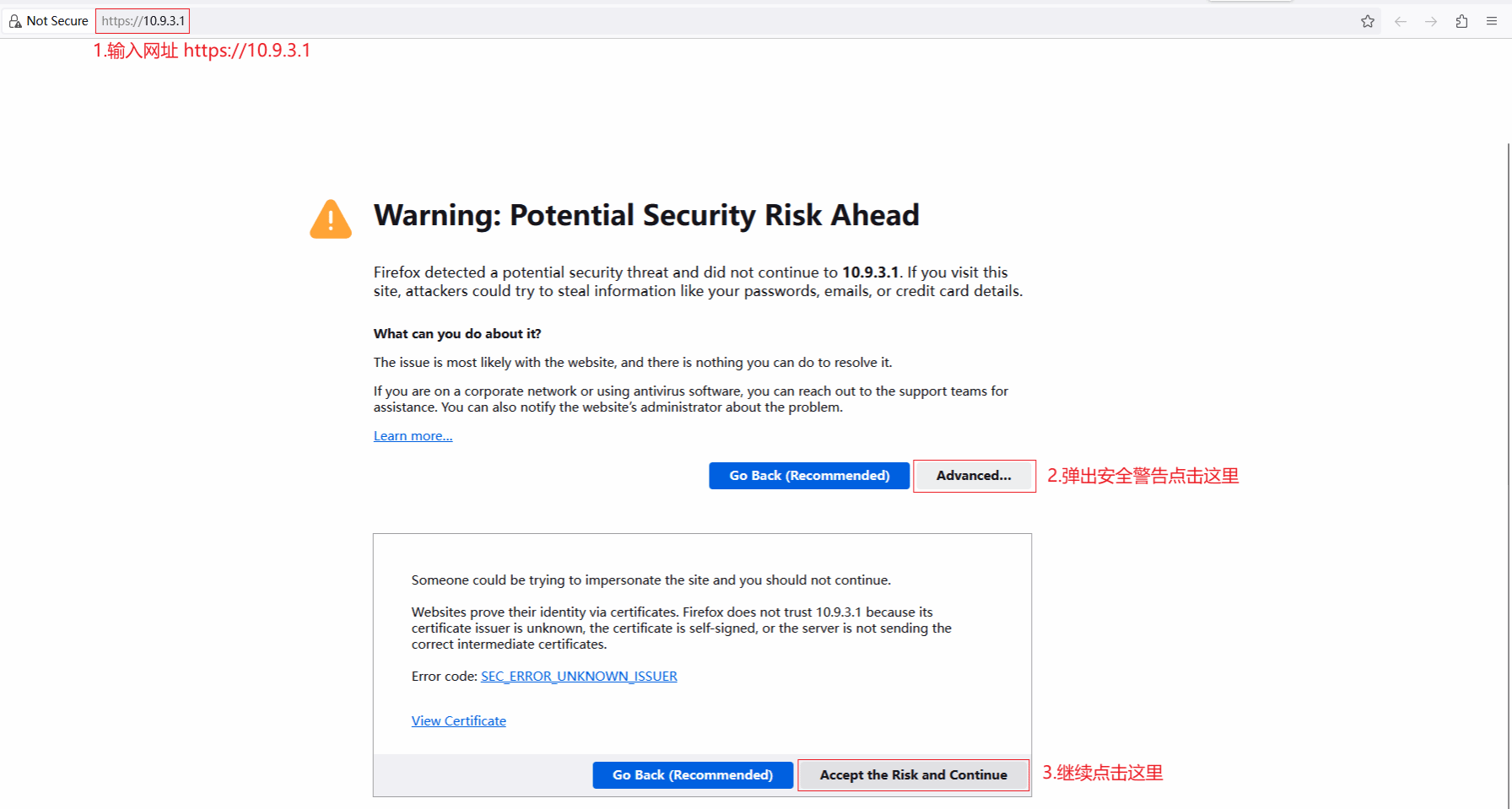Click the red annotation "3.继续点击这里"
The width and height of the screenshot is (1512, 809).
(1102, 773)
